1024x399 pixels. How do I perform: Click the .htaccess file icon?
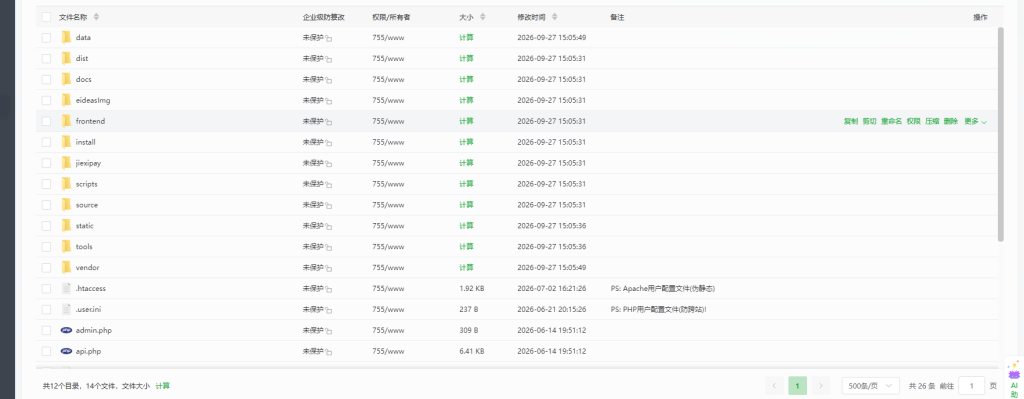[x=66, y=288]
